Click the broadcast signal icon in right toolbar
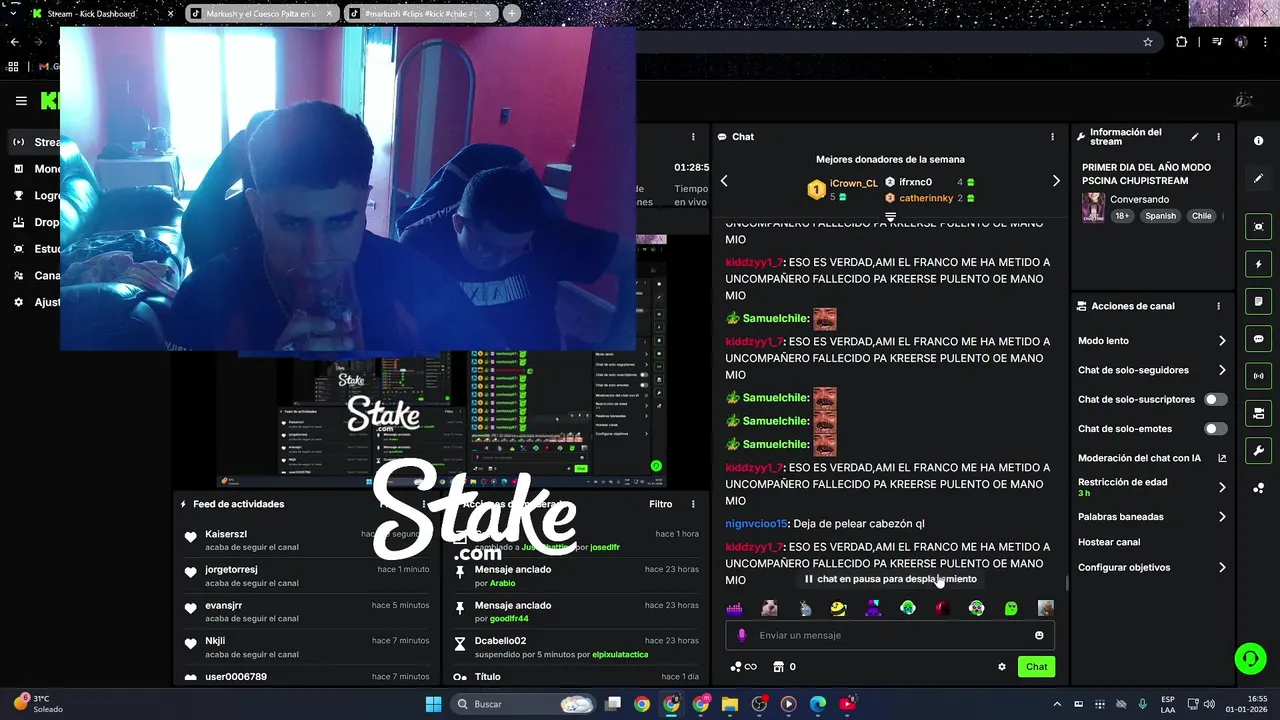 pos(1258,376)
